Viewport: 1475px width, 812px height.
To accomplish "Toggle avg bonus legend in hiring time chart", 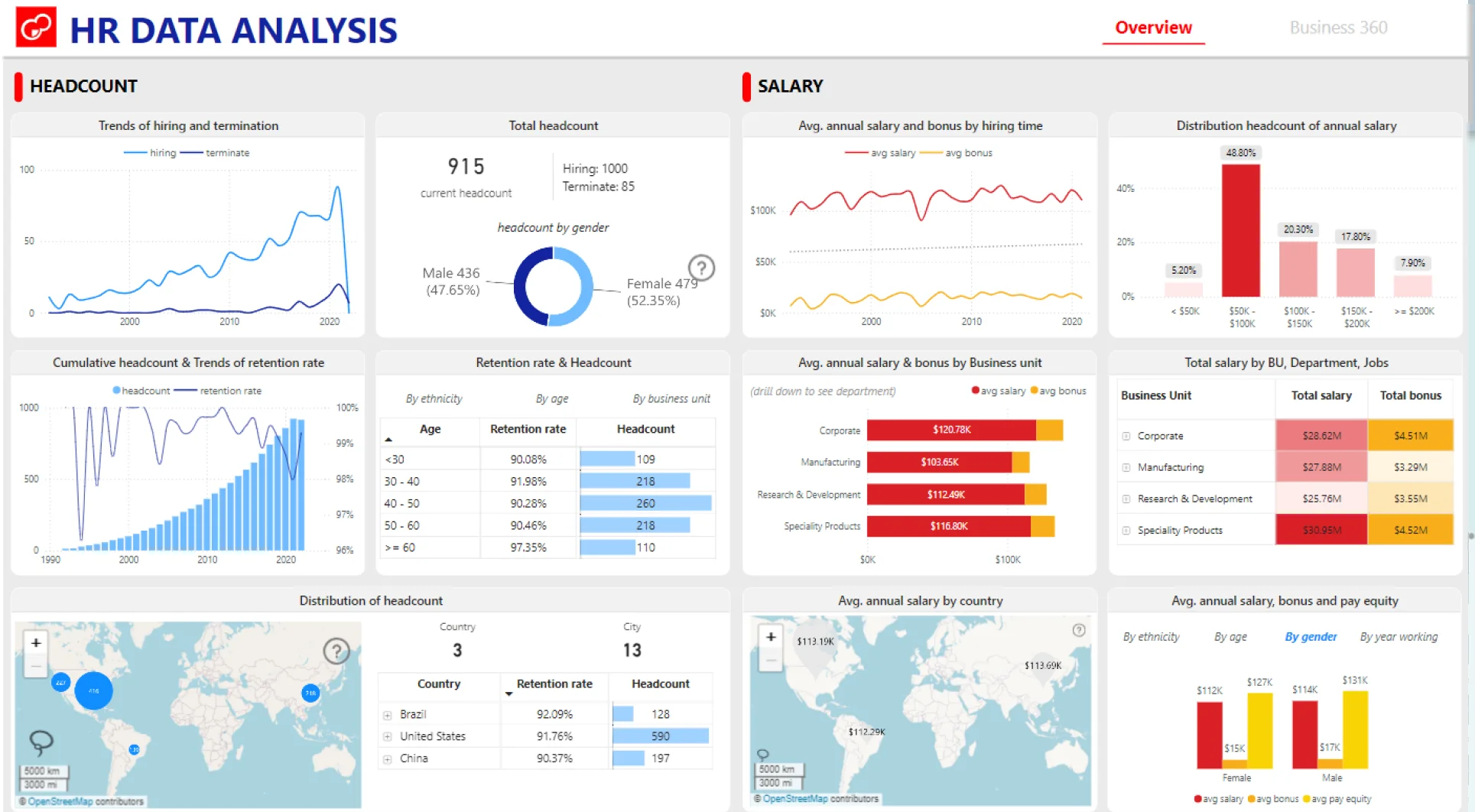I will 956,153.
